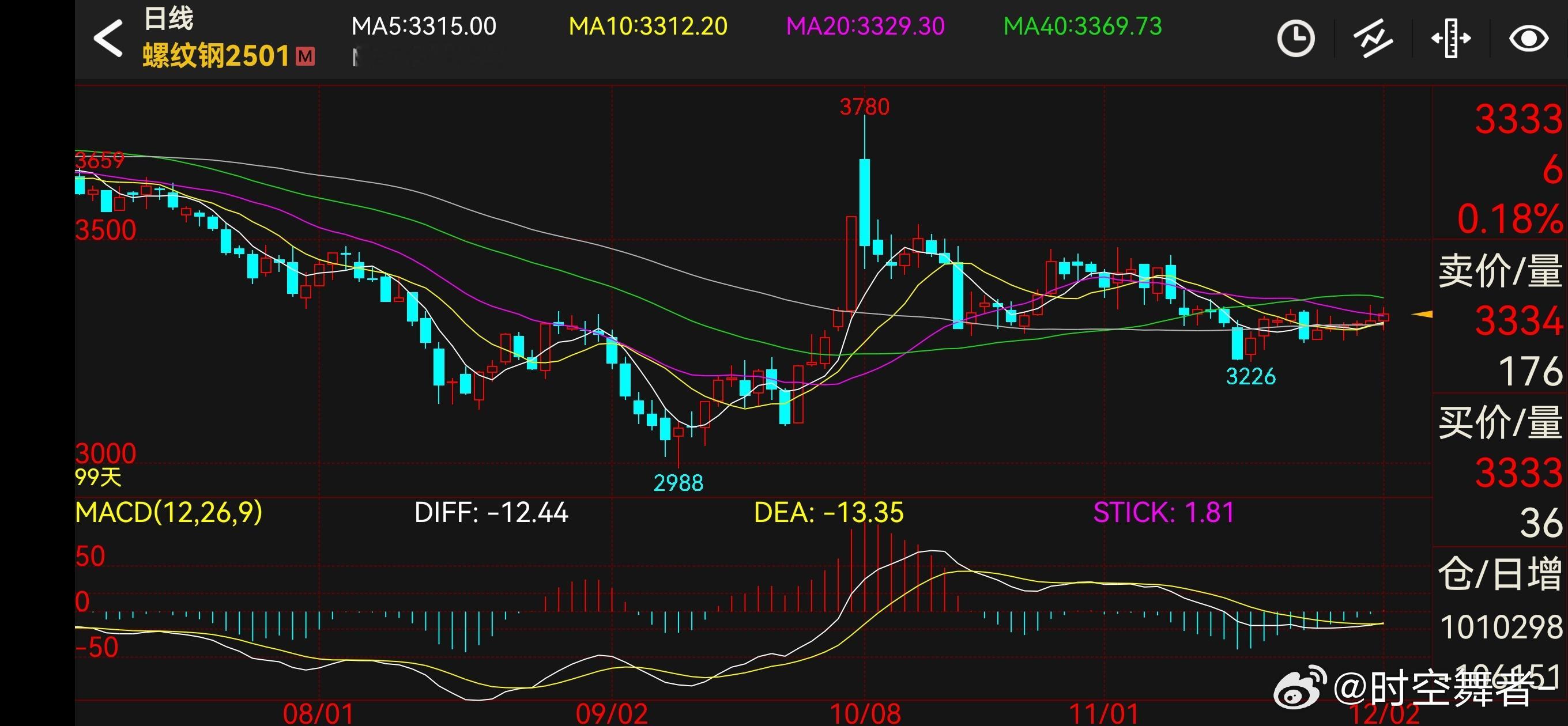This screenshot has height=726, width=1568.
Task: Tap the 仓/日增 label
Action: pyautogui.click(x=1501, y=573)
